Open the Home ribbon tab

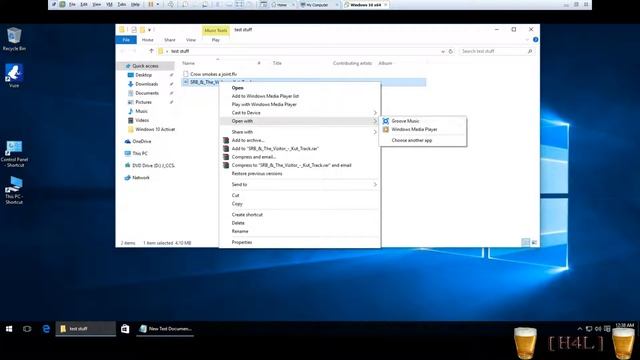(x=147, y=40)
